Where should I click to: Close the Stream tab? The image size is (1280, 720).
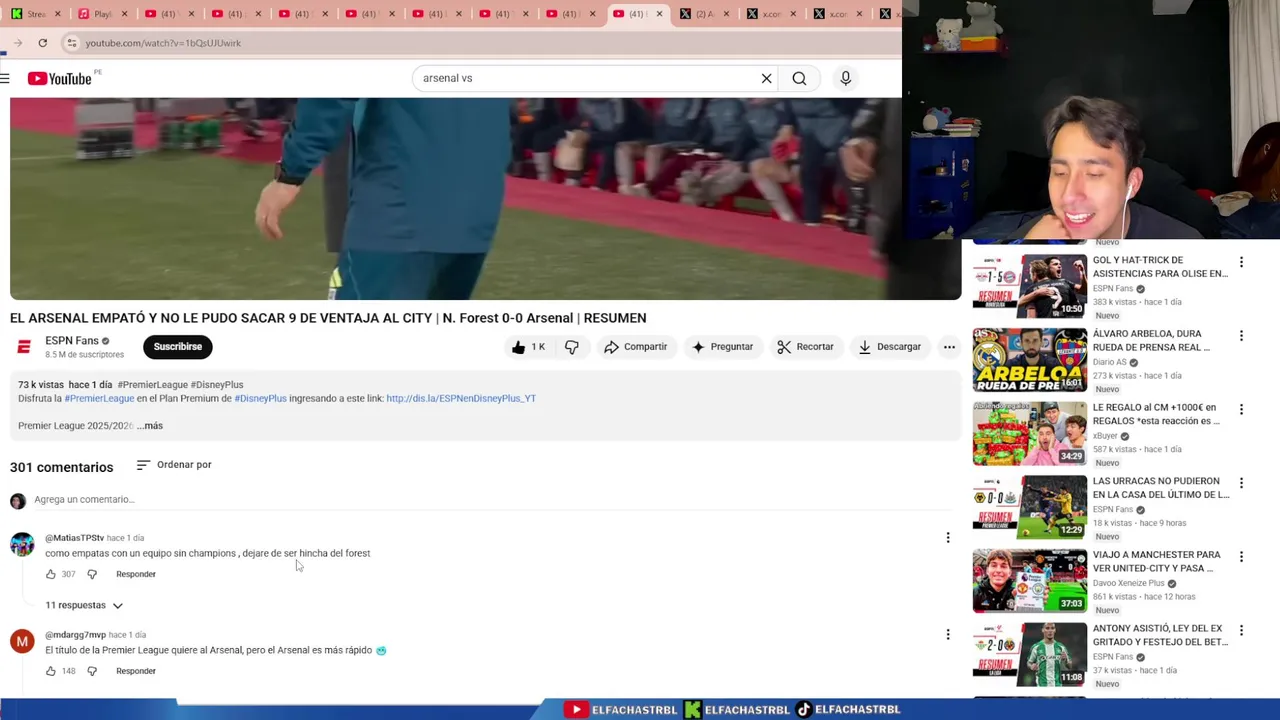pyautogui.click(x=57, y=14)
